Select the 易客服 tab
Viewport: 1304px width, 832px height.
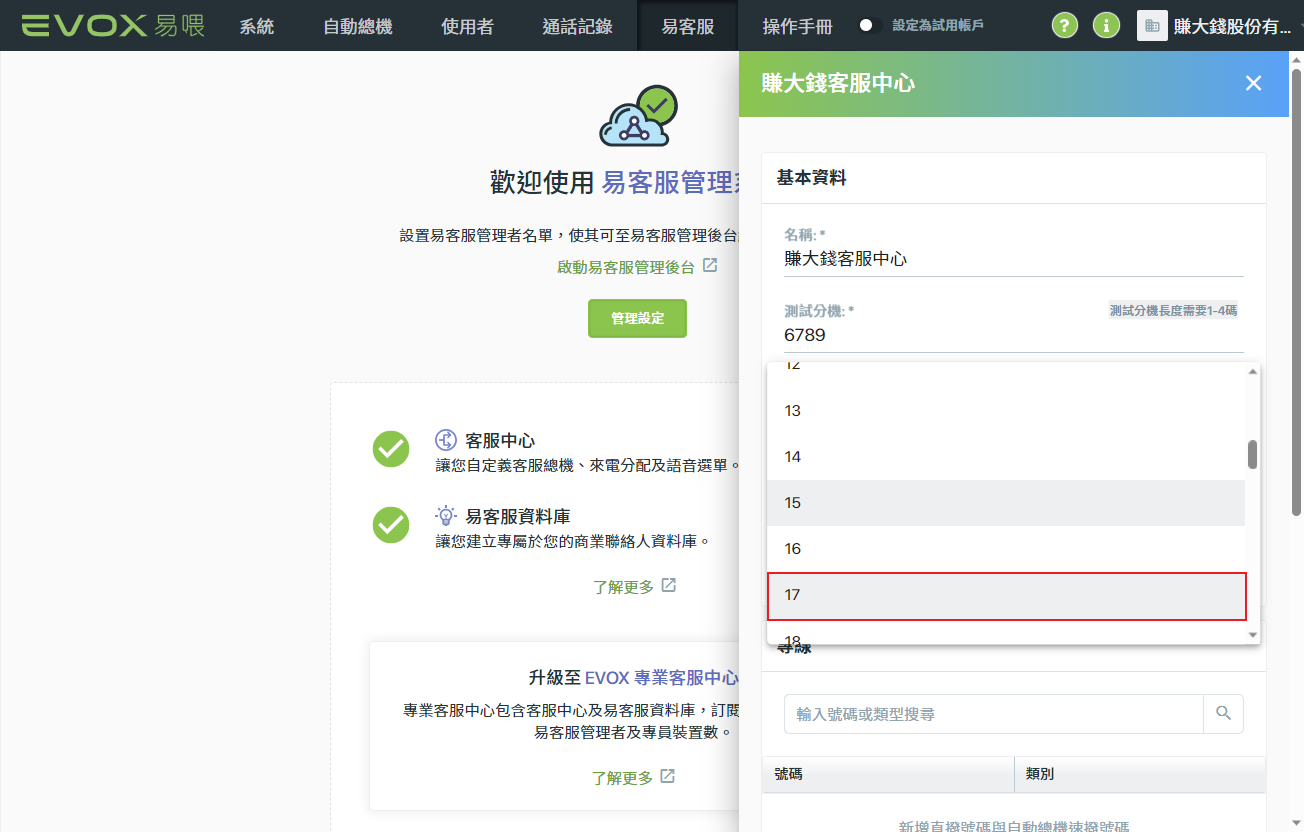688,26
